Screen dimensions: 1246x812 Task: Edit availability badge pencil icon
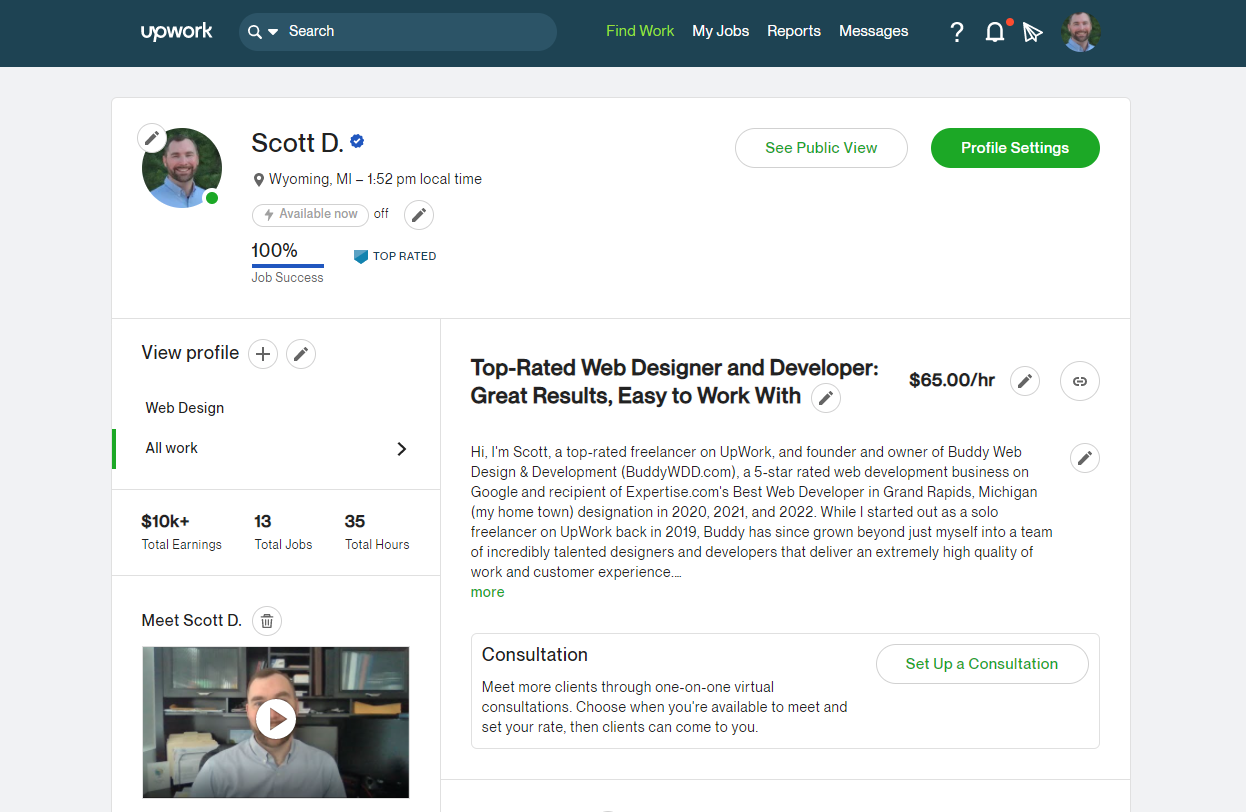click(x=419, y=214)
